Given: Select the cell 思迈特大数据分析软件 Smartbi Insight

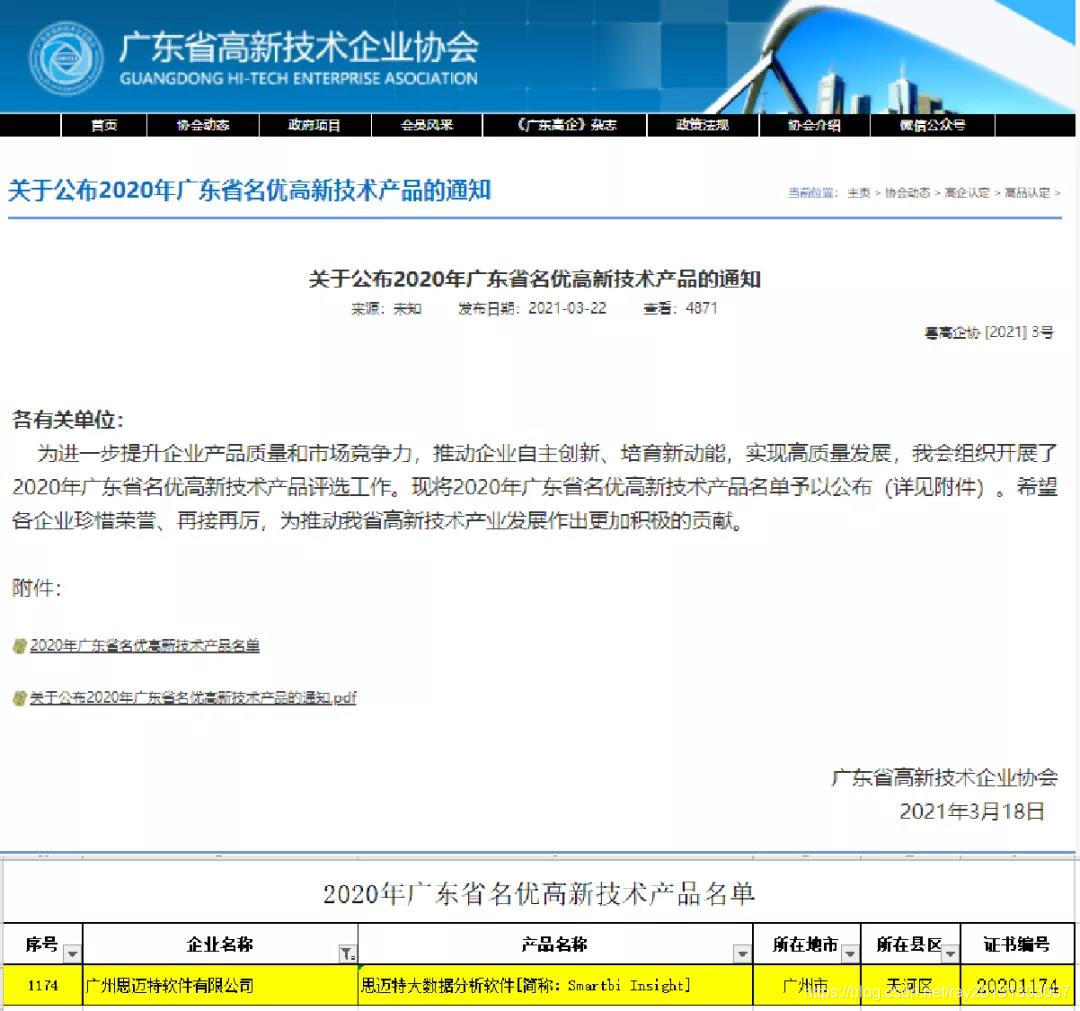Looking at the screenshot, I should click(555, 986).
